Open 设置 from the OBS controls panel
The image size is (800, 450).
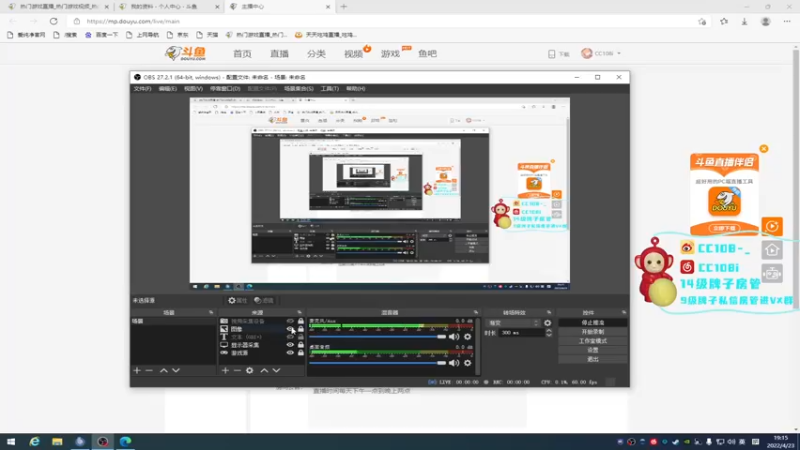[x=593, y=351]
